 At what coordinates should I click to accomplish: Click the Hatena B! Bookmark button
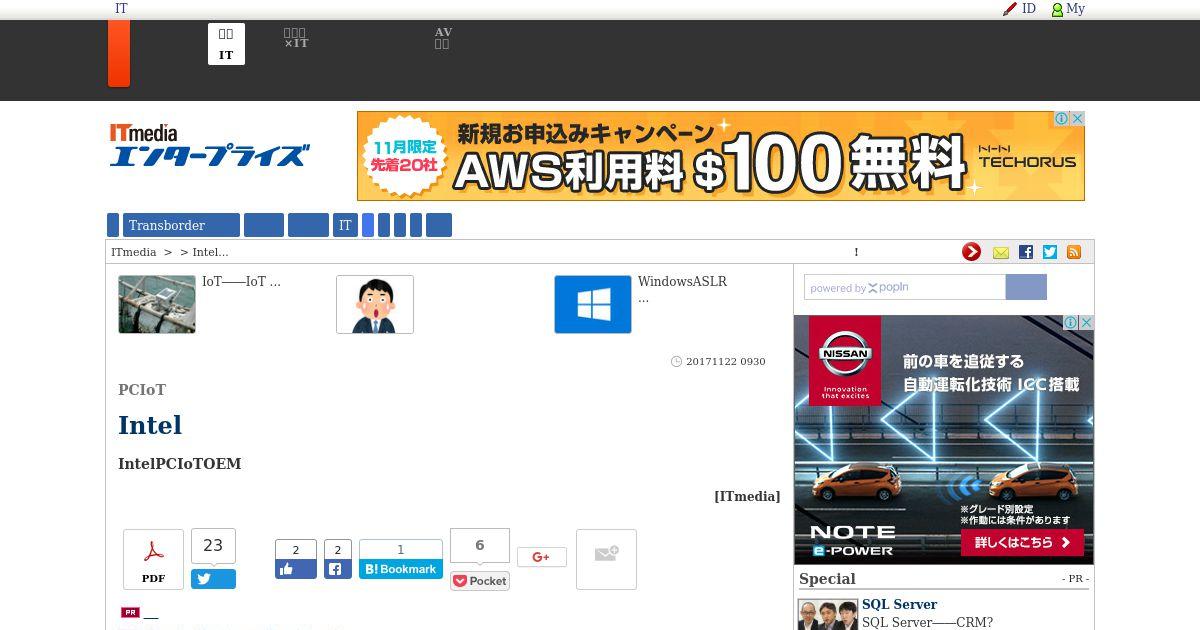[401, 569]
